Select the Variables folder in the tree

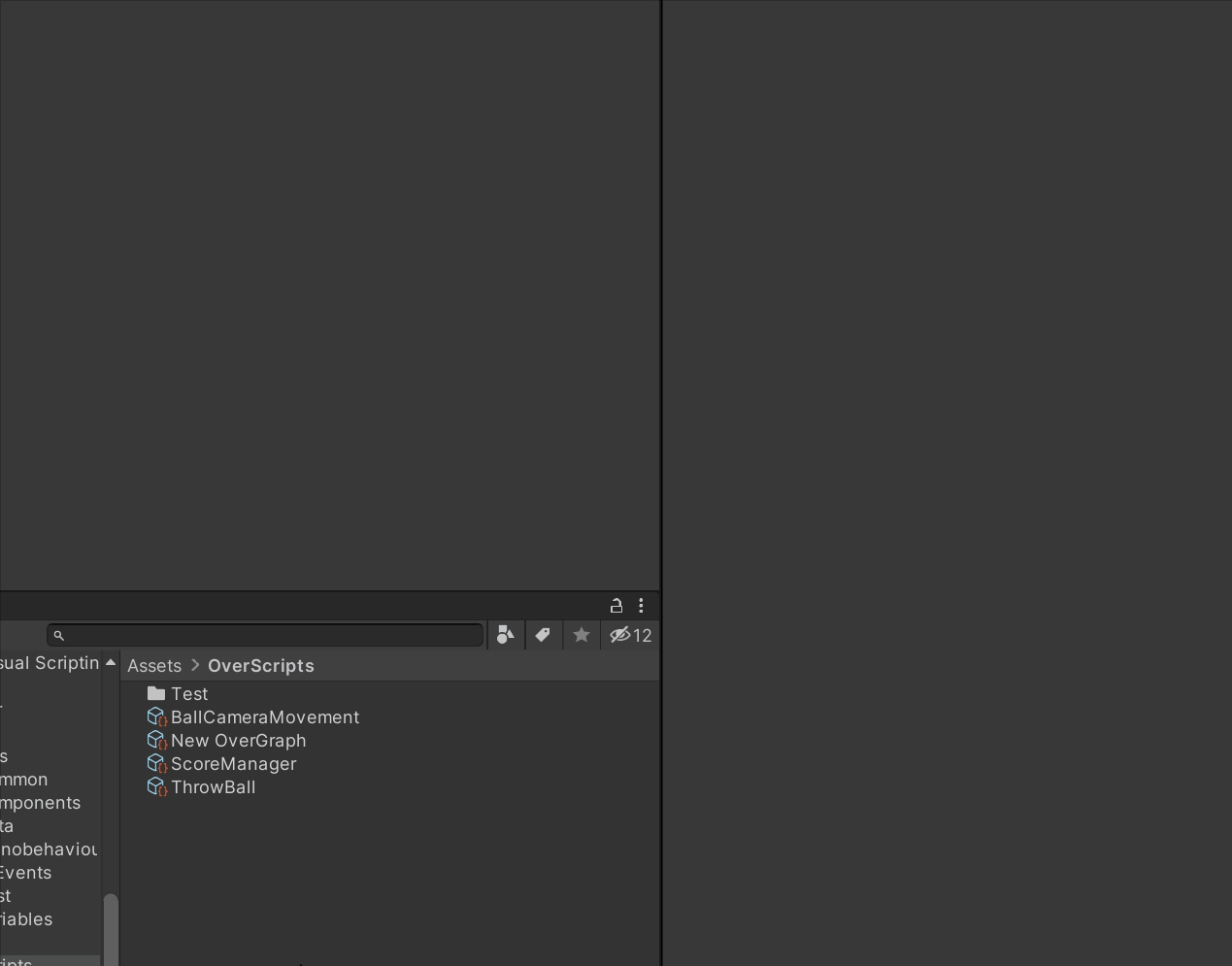tap(26, 919)
